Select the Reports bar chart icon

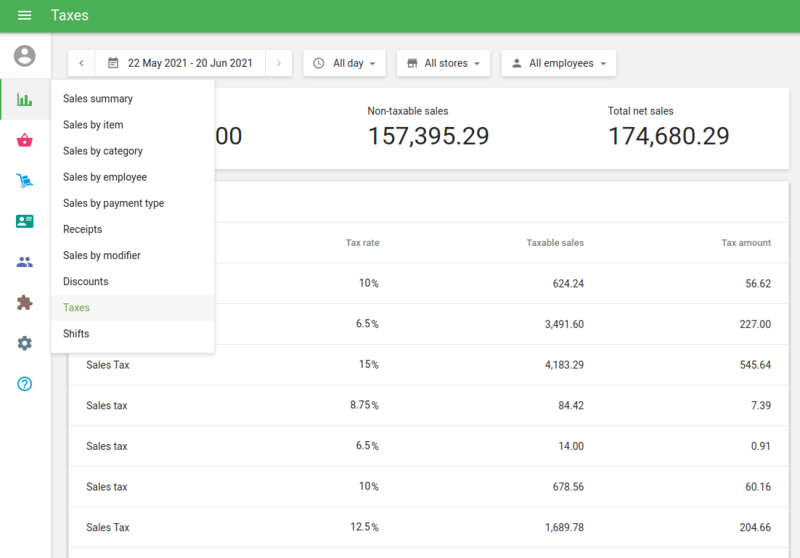tap(25, 99)
